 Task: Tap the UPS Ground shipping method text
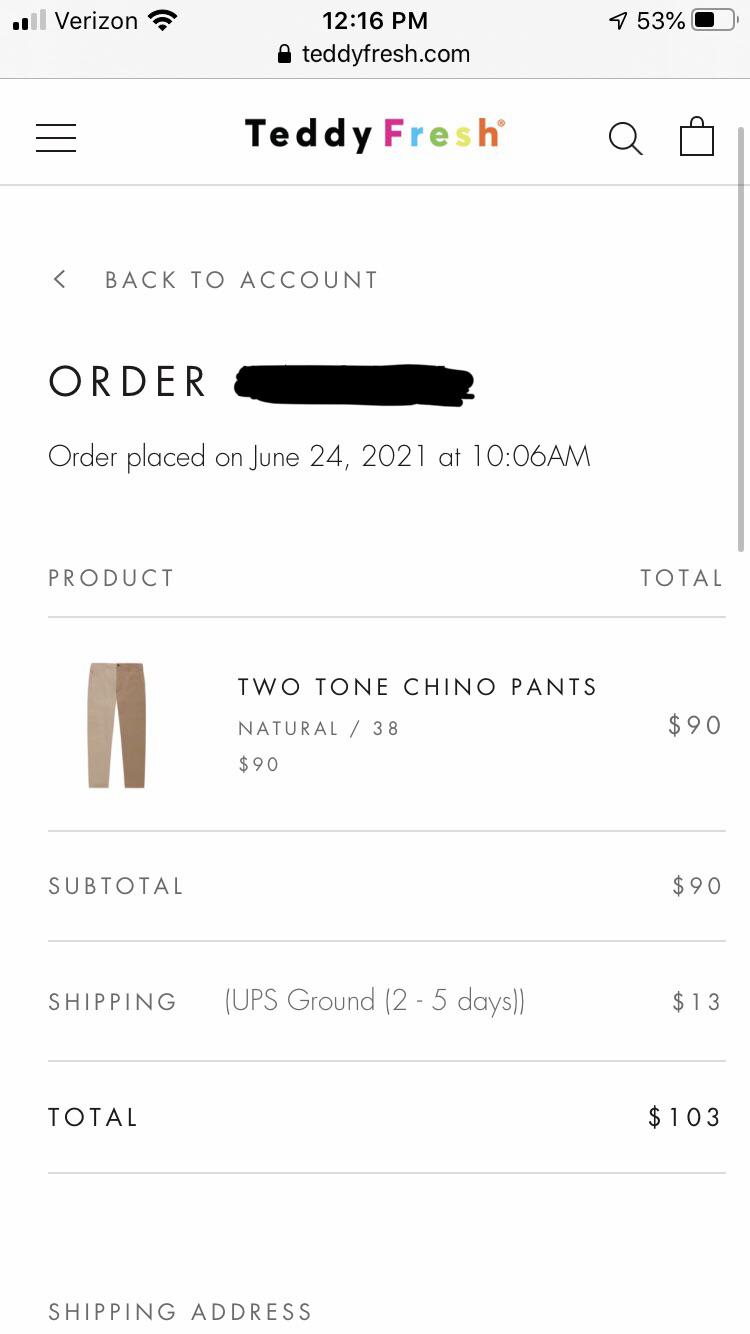click(x=375, y=1001)
